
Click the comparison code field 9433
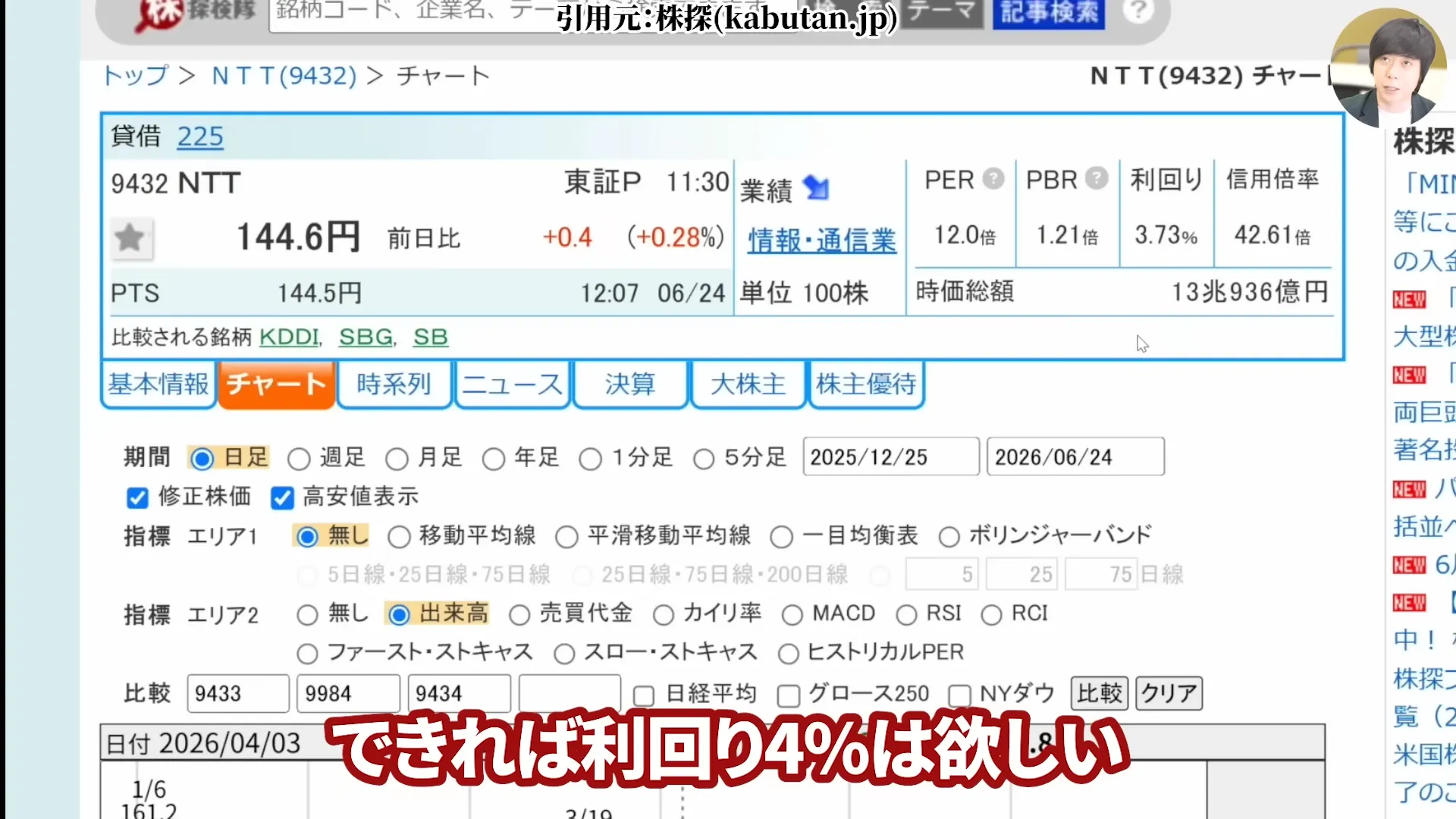(x=238, y=694)
